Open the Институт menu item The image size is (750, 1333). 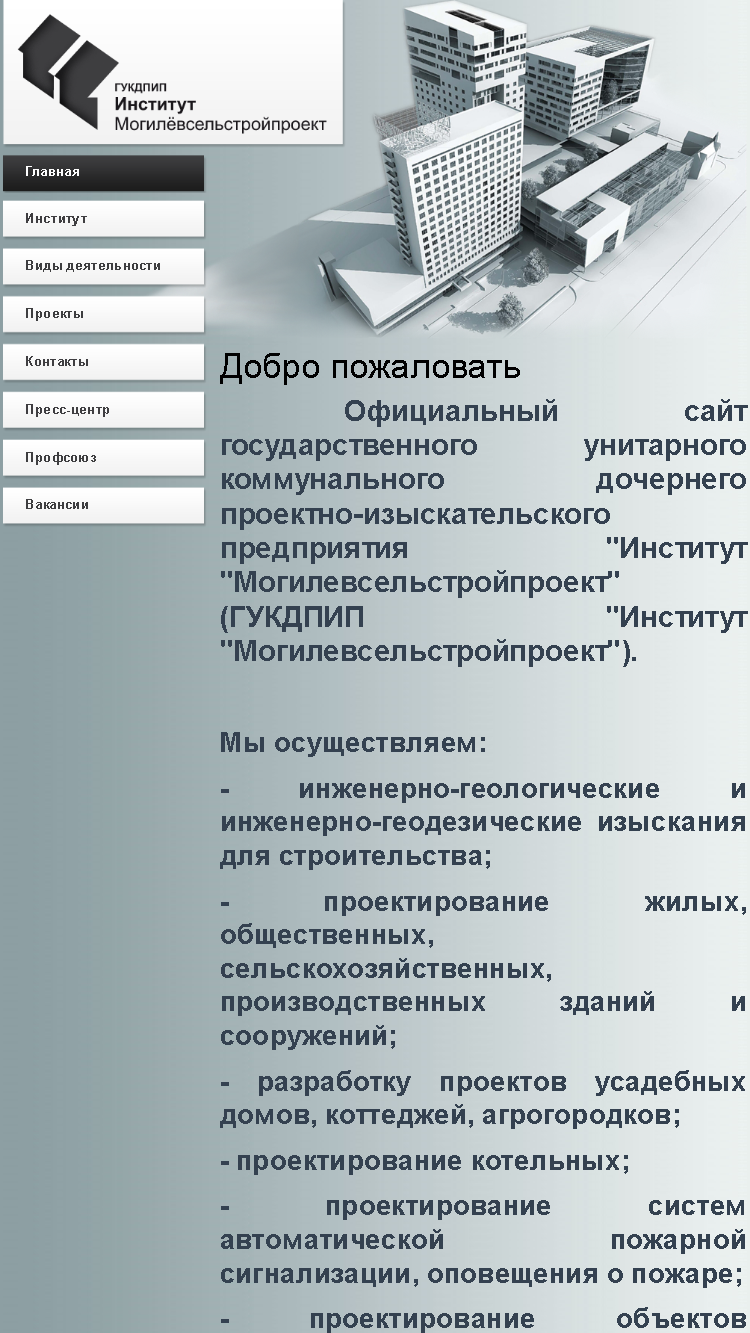pyautogui.click(x=103, y=219)
